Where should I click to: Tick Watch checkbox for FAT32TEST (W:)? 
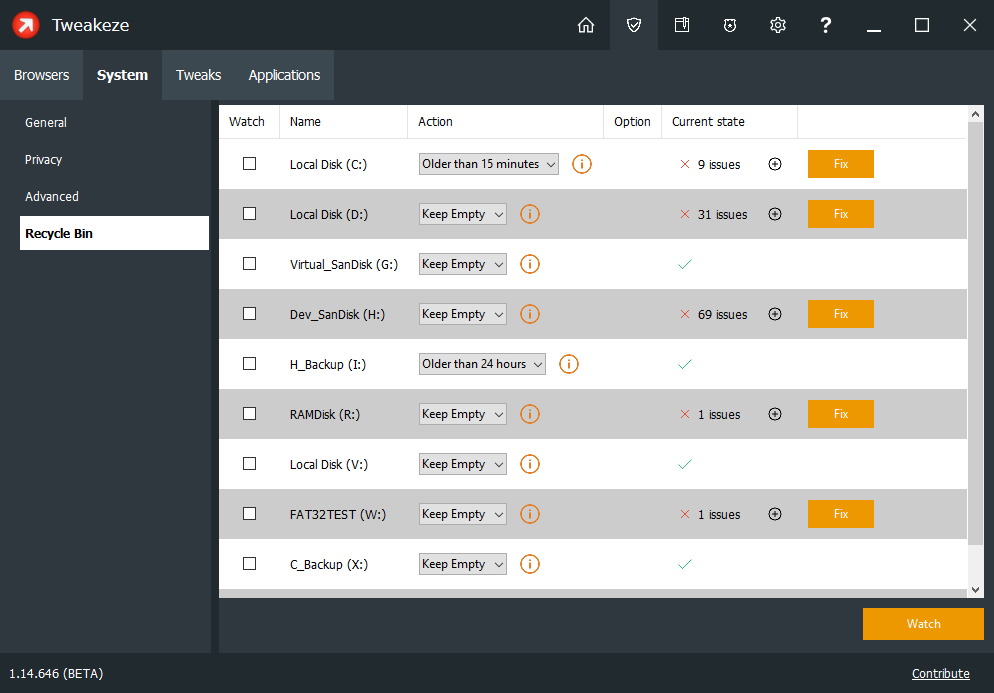[x=250, y=513]
